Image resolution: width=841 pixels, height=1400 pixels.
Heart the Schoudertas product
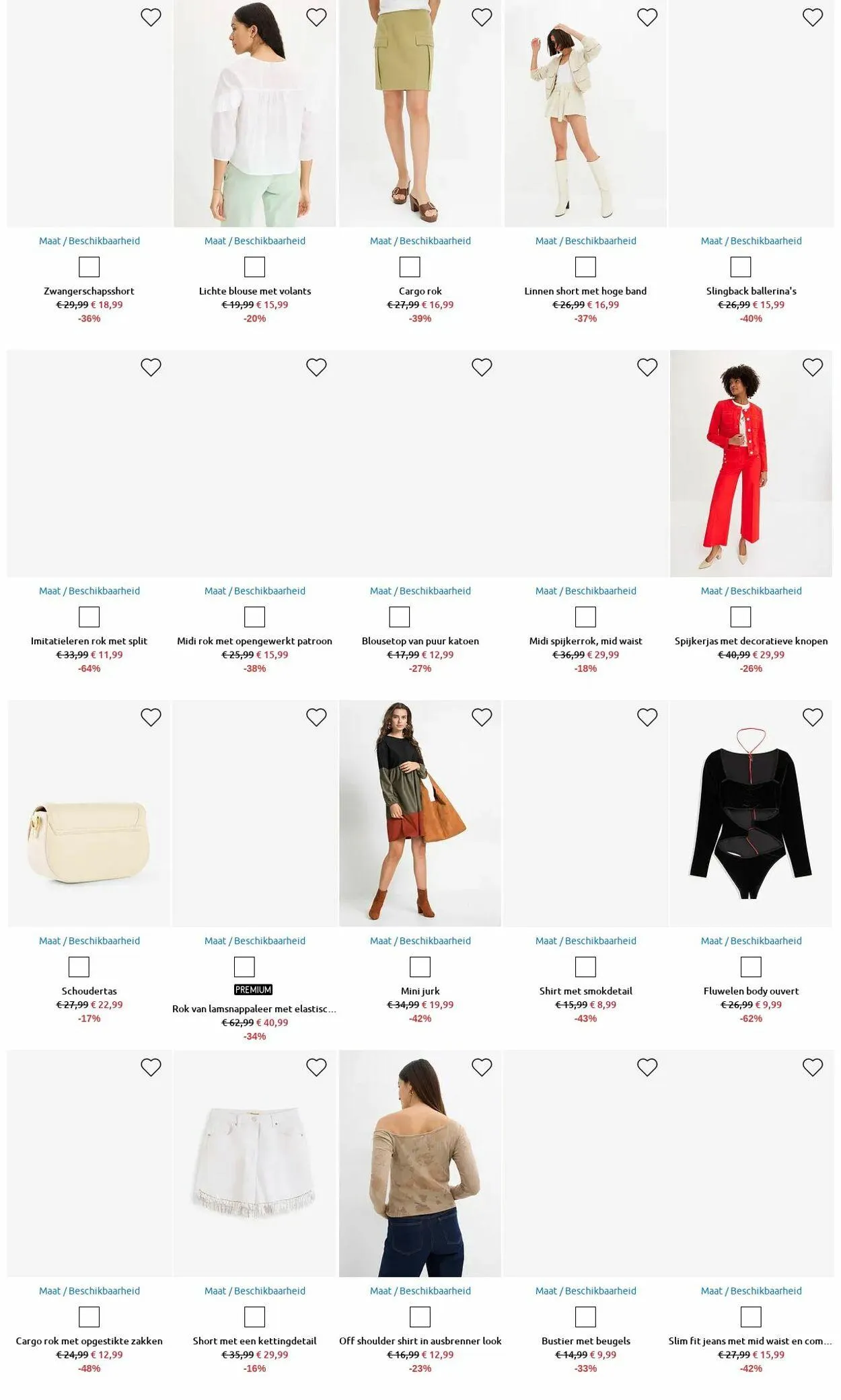tap(151, 717)
